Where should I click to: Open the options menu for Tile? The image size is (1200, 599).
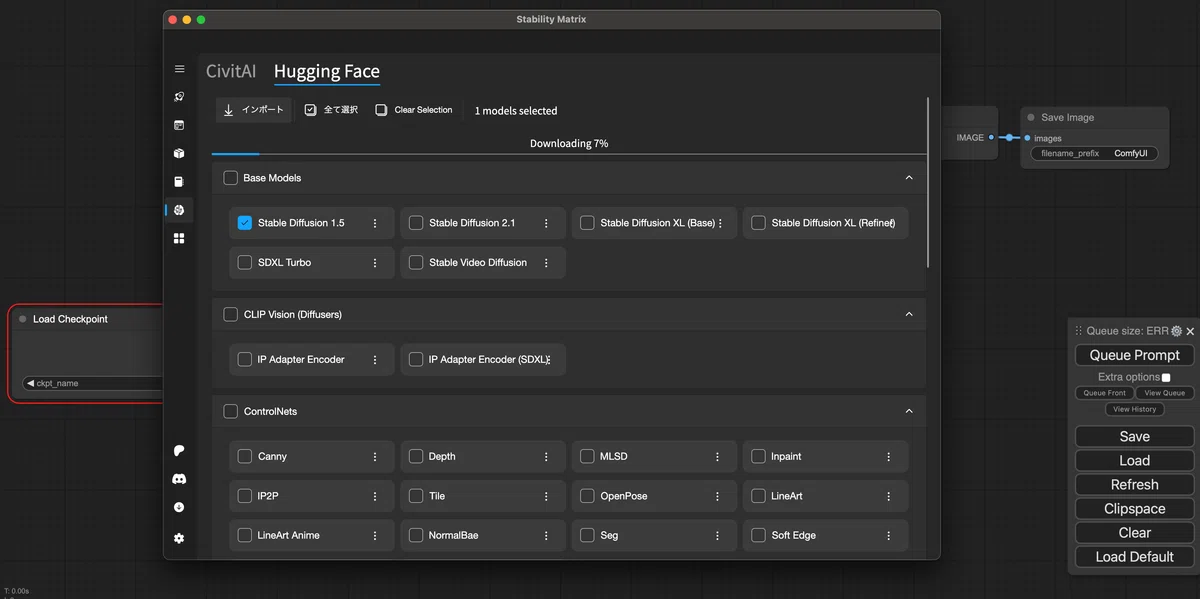(546, 496)
